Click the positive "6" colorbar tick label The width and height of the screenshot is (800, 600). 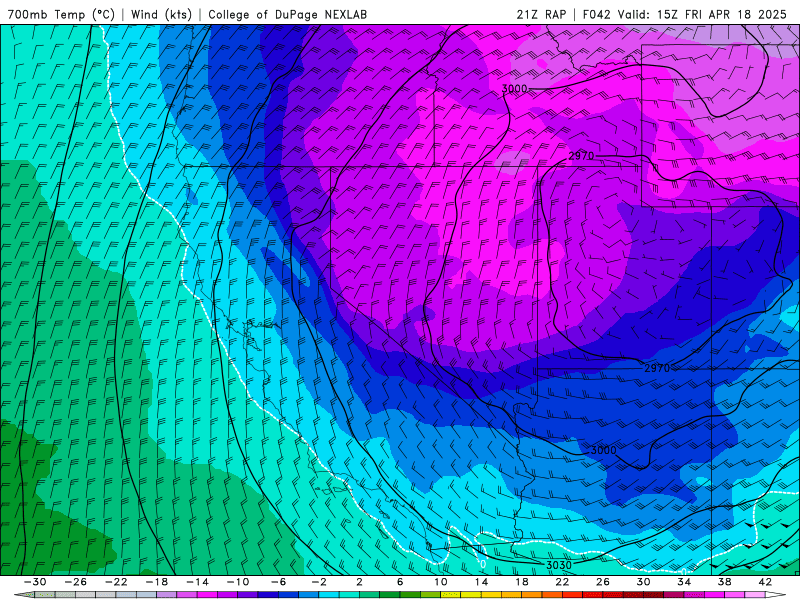[x=400, y=582]
